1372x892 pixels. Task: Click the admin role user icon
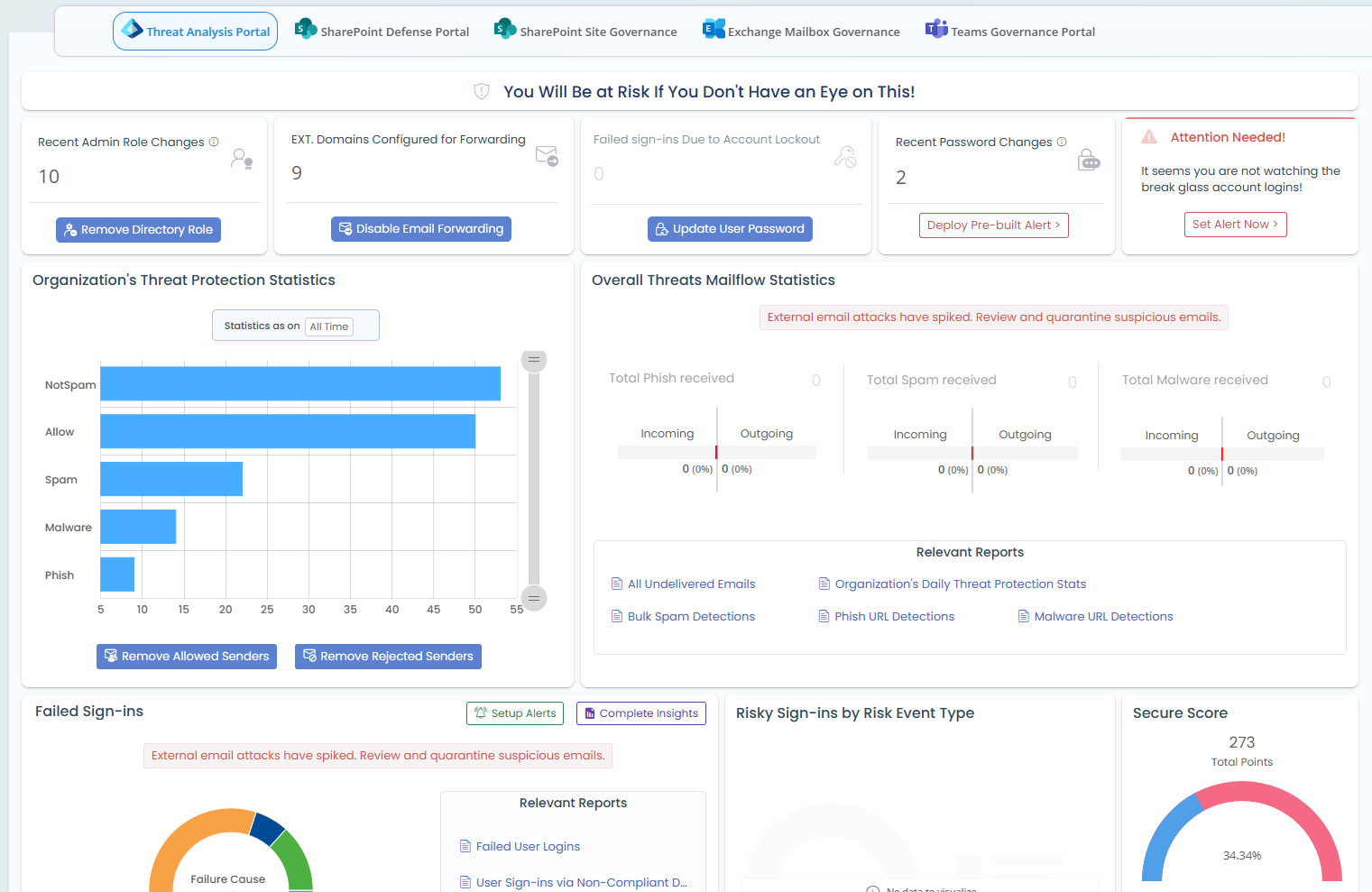[x=241, y=160]
